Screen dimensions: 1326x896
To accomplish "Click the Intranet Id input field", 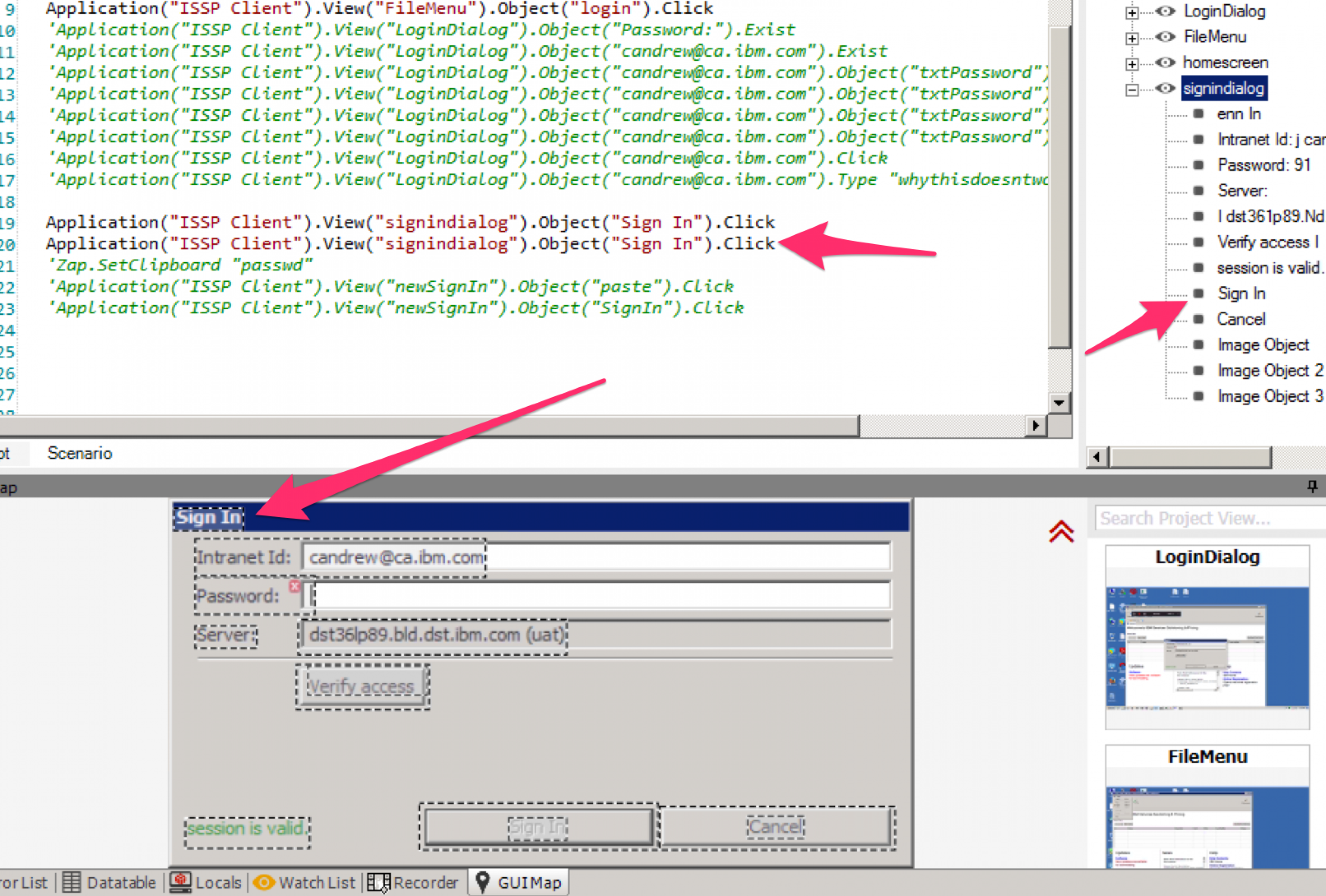I will (x=596, y=557).
